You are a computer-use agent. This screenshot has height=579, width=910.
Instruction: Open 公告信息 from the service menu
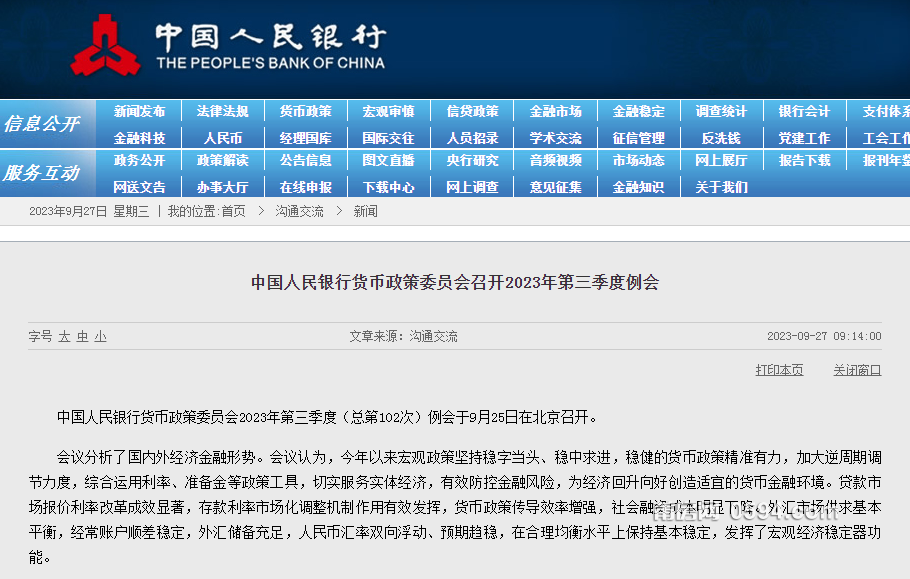coord(306,160)
